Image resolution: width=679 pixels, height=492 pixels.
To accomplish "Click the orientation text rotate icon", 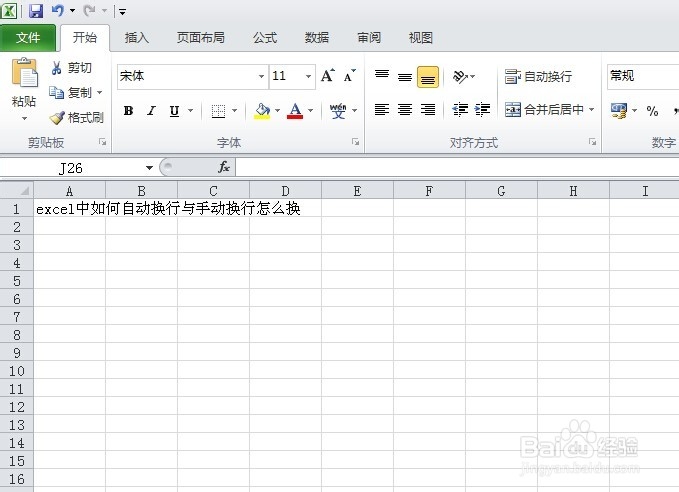I will (x=459, y=77).
